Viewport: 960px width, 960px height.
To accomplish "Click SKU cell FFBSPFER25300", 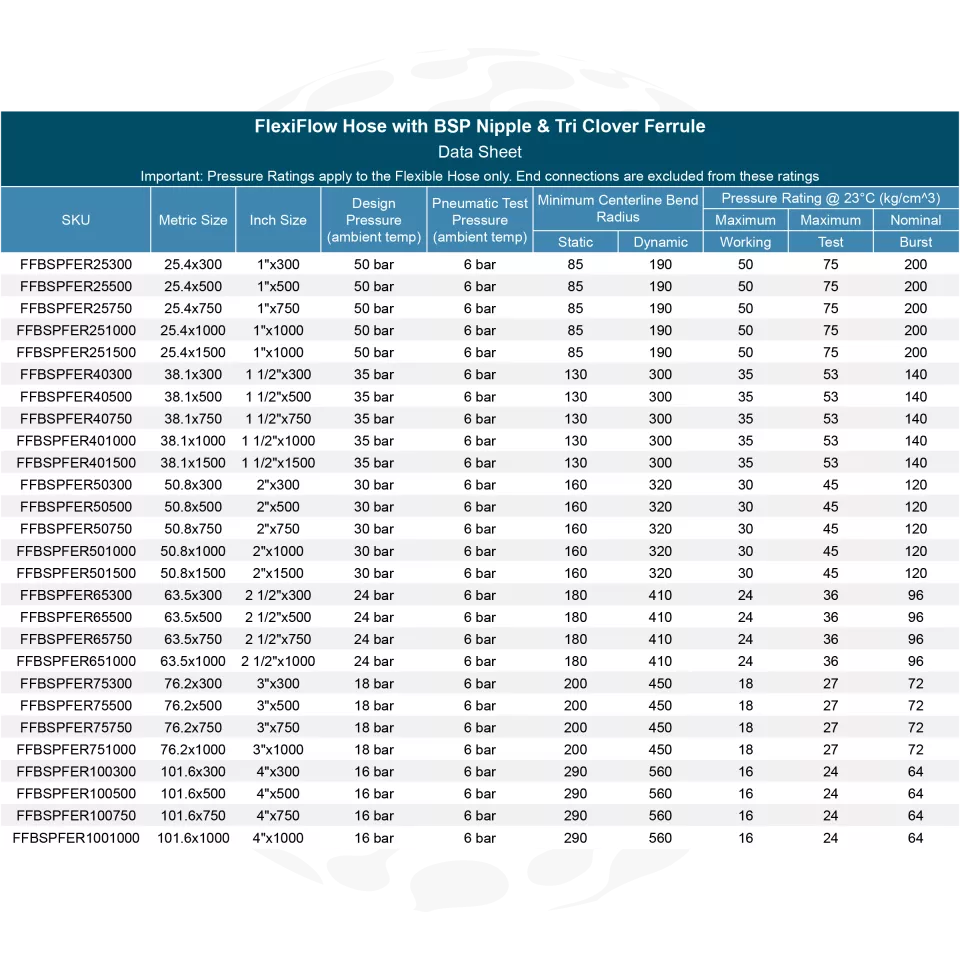I will click(76, 265).
